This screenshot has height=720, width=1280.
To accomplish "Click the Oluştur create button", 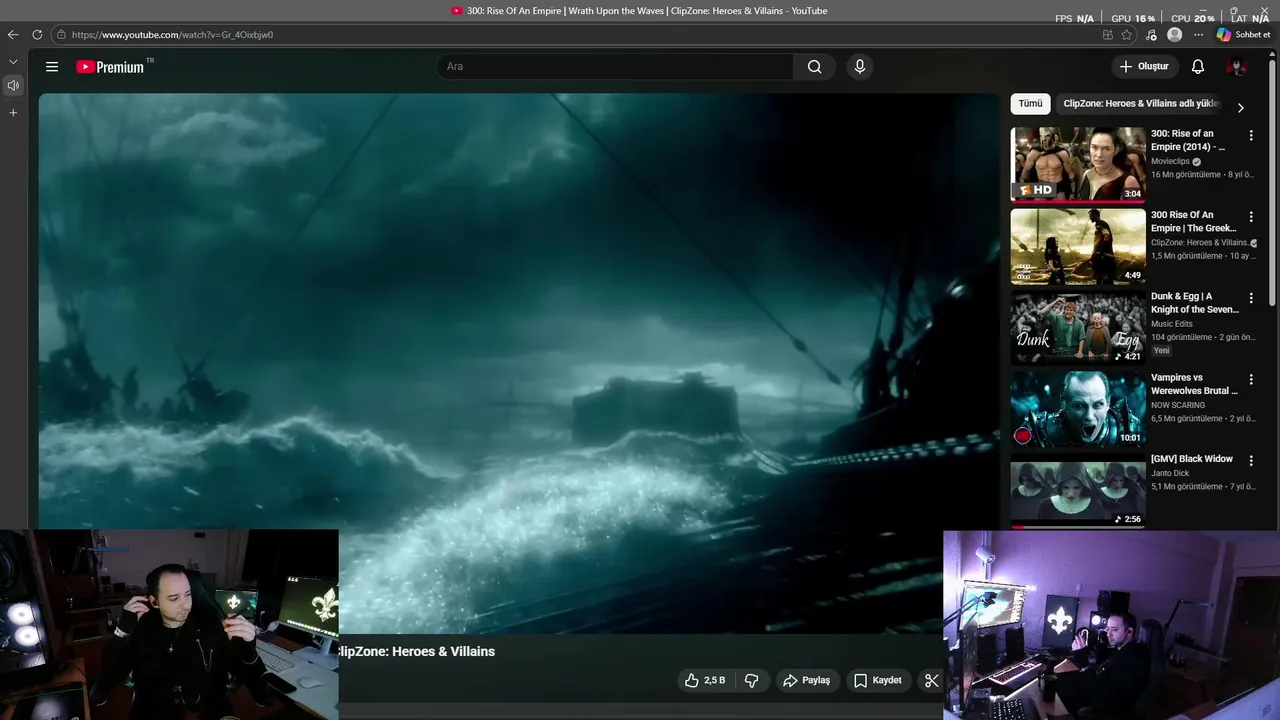I will point(1143,67).
